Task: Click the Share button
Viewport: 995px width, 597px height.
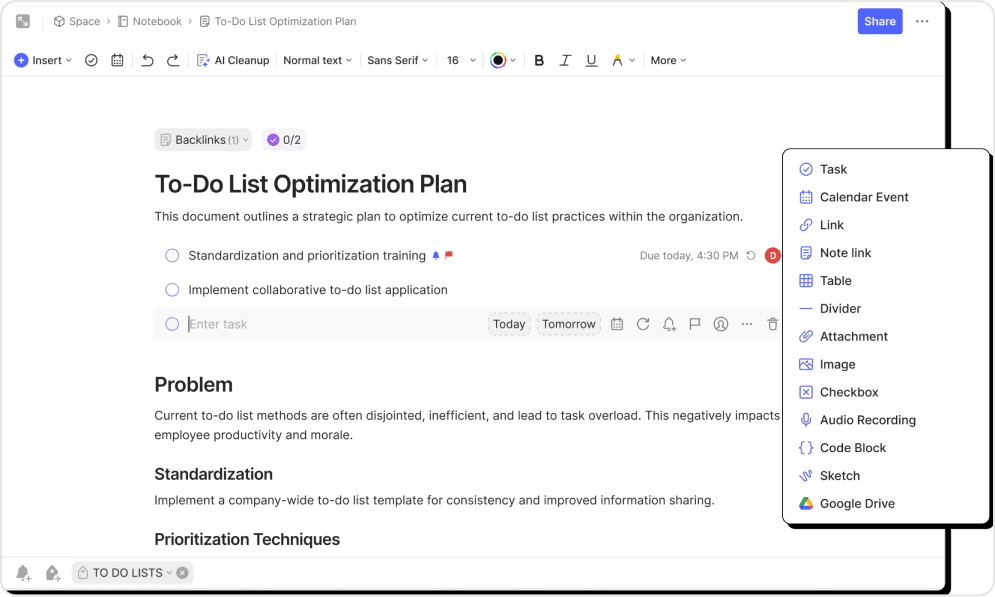Action: [x=879, y=21]
